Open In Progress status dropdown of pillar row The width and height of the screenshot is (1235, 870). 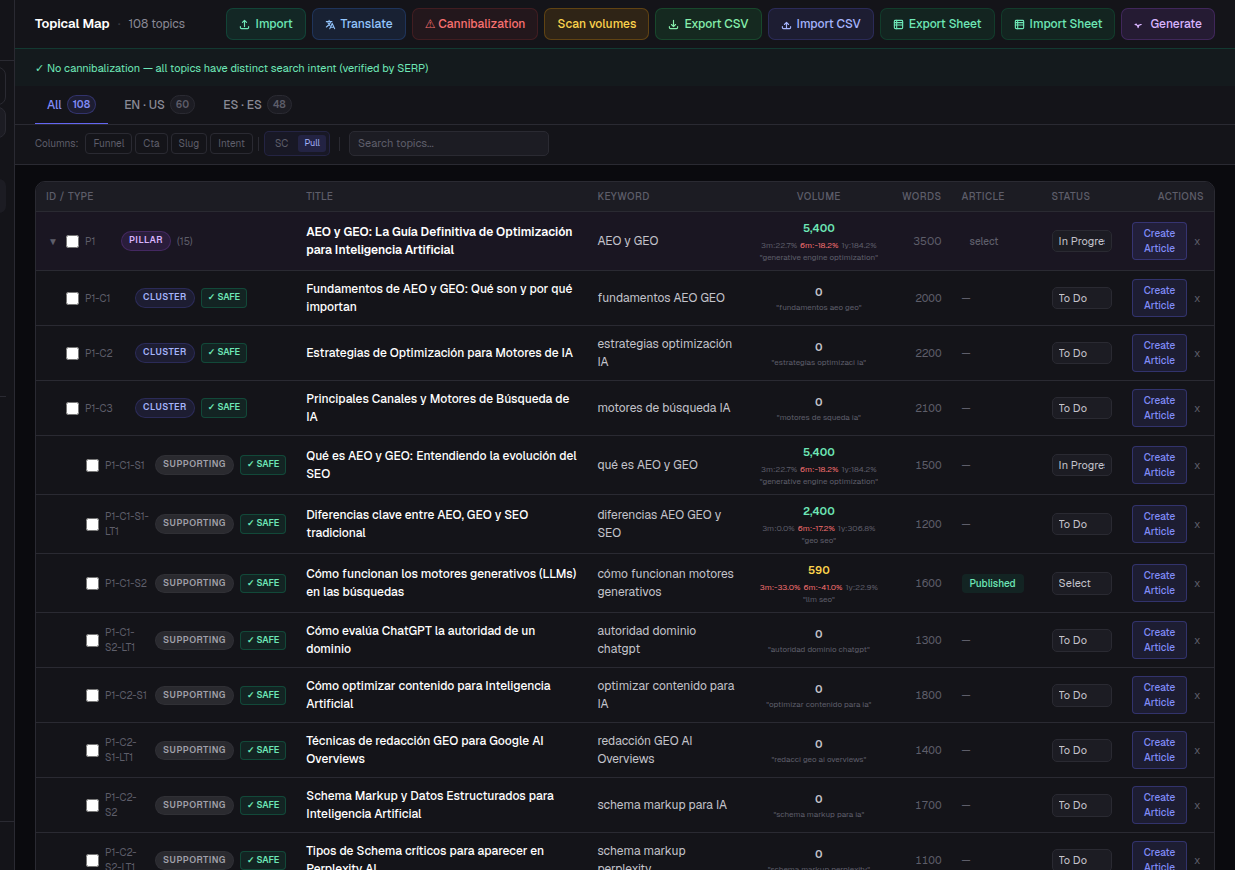(x=1081, y=241)
